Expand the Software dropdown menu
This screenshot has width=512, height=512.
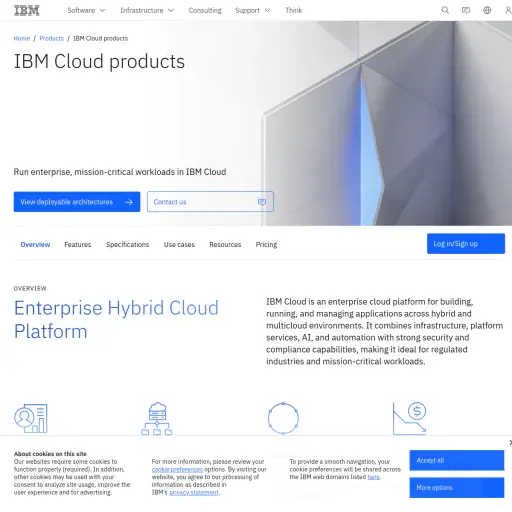(x=86, y=10)
